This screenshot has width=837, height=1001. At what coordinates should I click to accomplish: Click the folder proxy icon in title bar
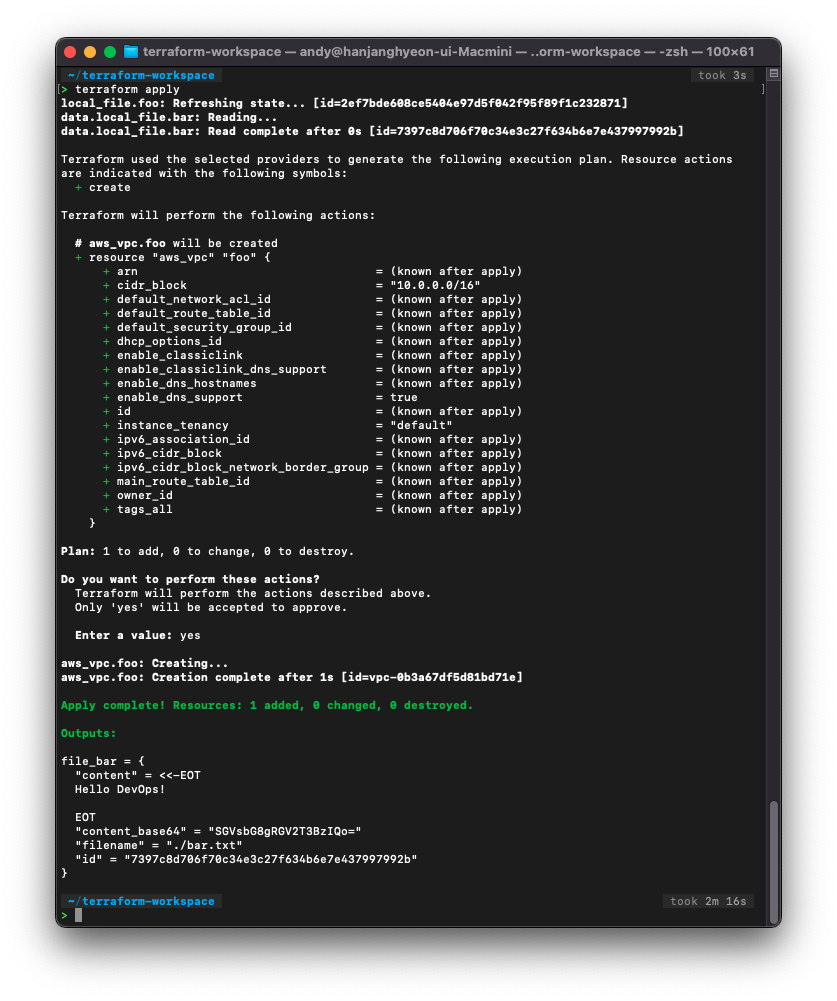click(x=131, y=52)
